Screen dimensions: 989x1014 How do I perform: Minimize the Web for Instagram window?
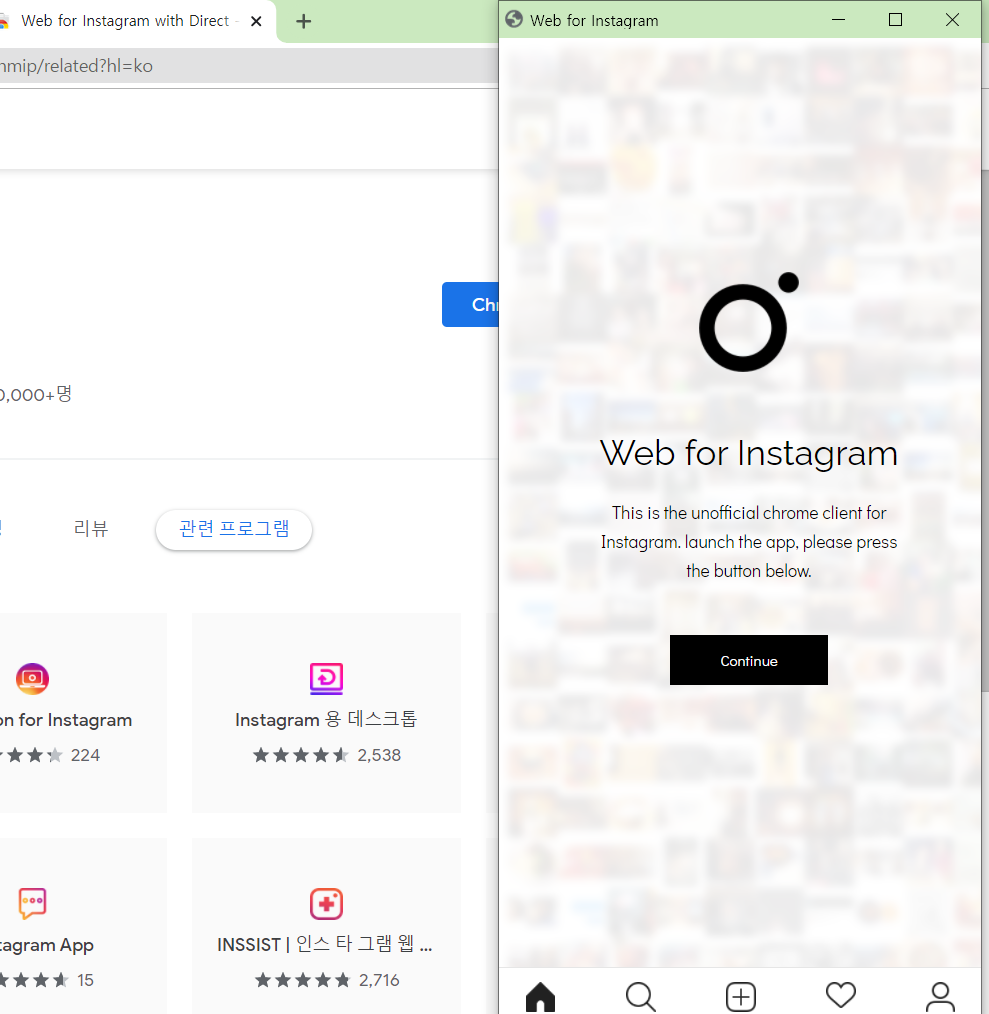point(838,20)
